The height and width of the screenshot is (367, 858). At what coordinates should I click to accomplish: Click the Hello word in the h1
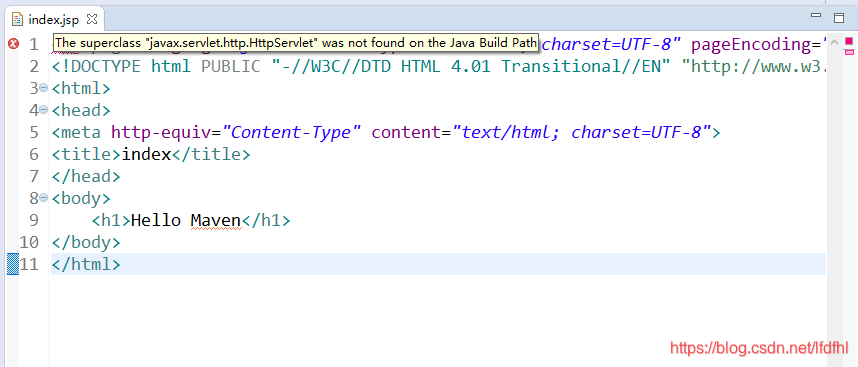(156, 220)
